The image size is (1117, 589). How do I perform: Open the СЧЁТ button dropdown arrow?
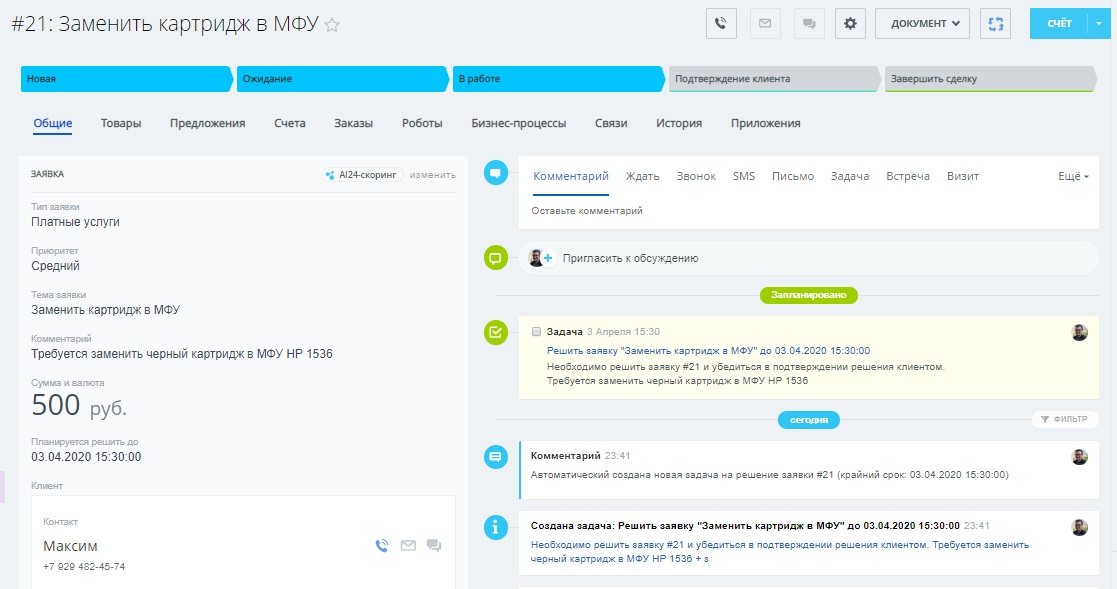point(1100,23)
